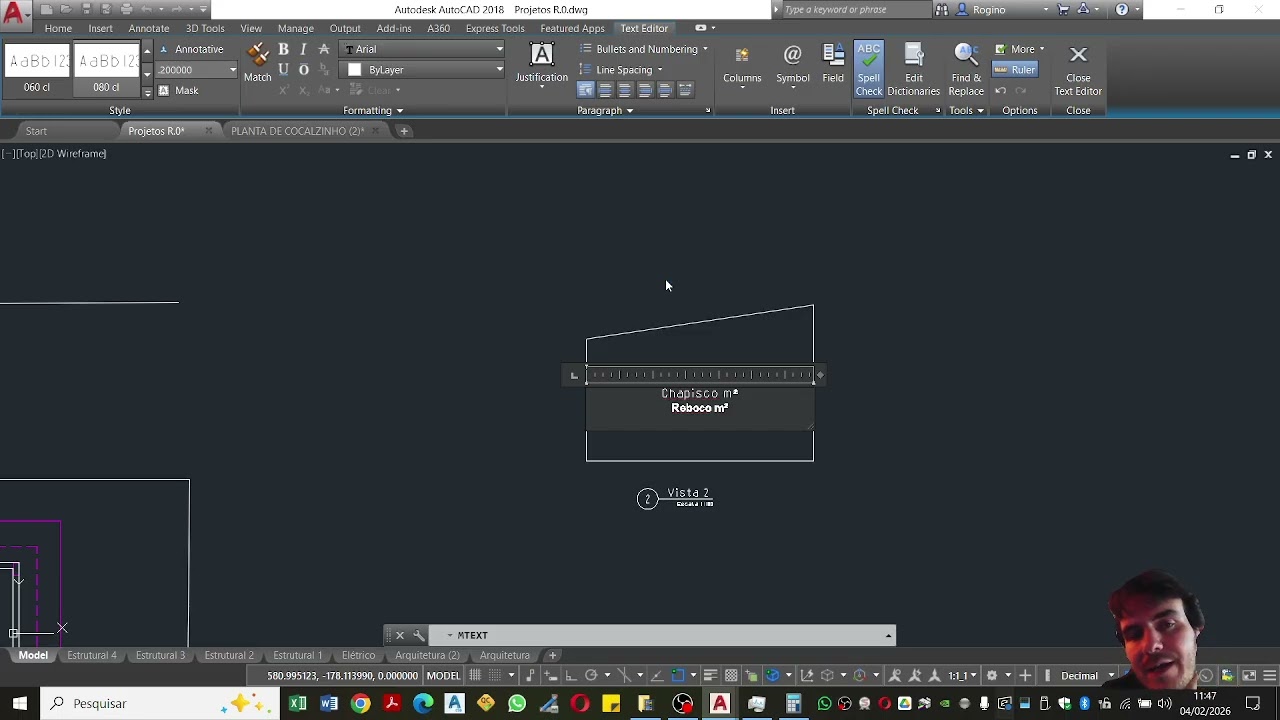The height and width of the screenshot is (720, 1280).
Task: Open the Arquitetura (2) layout tab
Action: pos(427,655)
